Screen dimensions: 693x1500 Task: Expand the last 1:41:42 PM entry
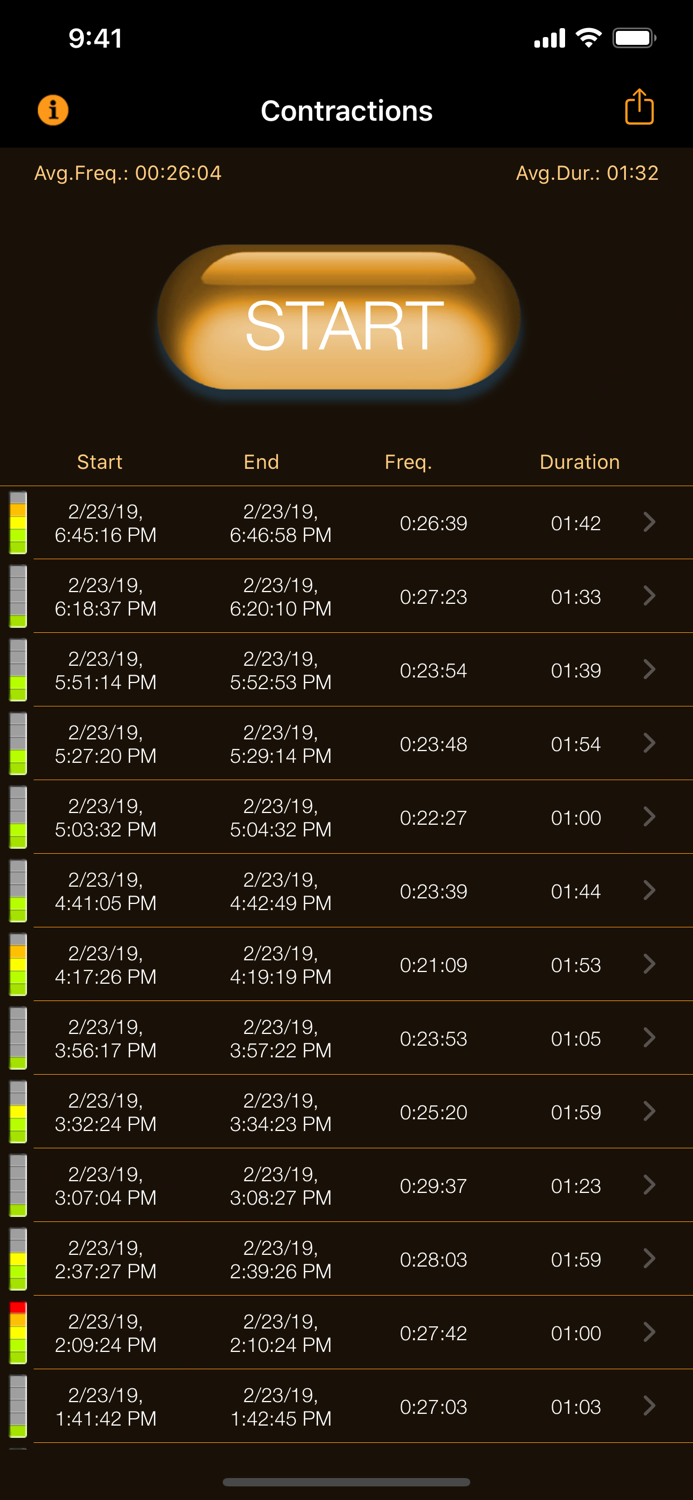coord(648,1406)
